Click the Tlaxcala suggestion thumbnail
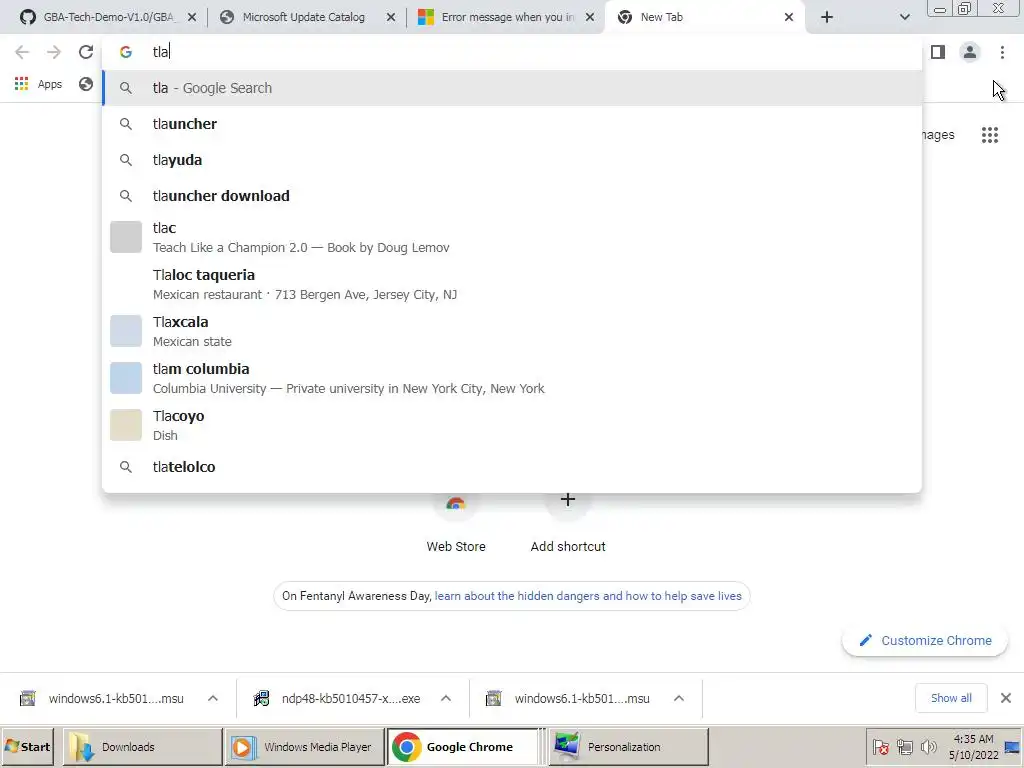The image size is (1024, 768). (x=126, y=331)
